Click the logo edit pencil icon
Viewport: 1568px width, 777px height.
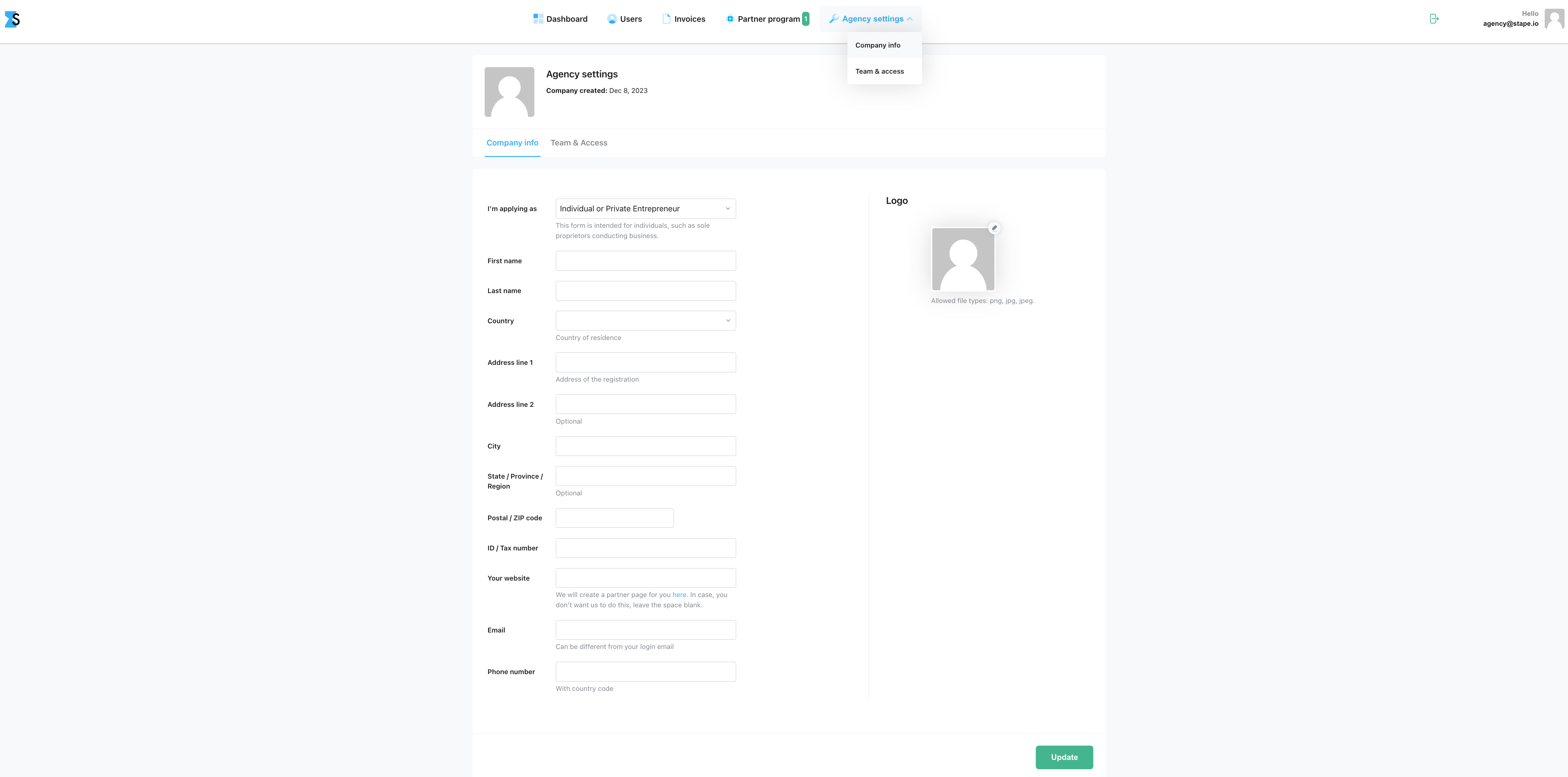coord(994,228)
